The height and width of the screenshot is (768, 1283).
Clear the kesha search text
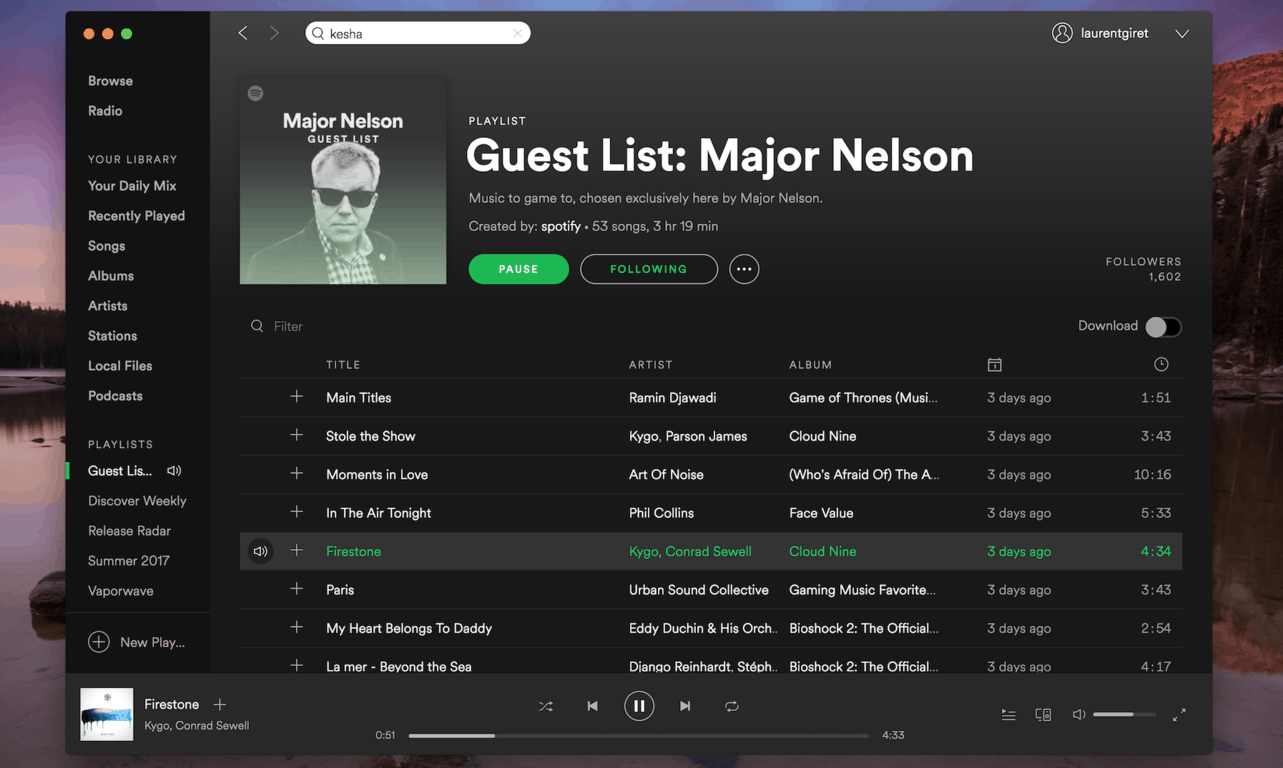tap(517, 33)
